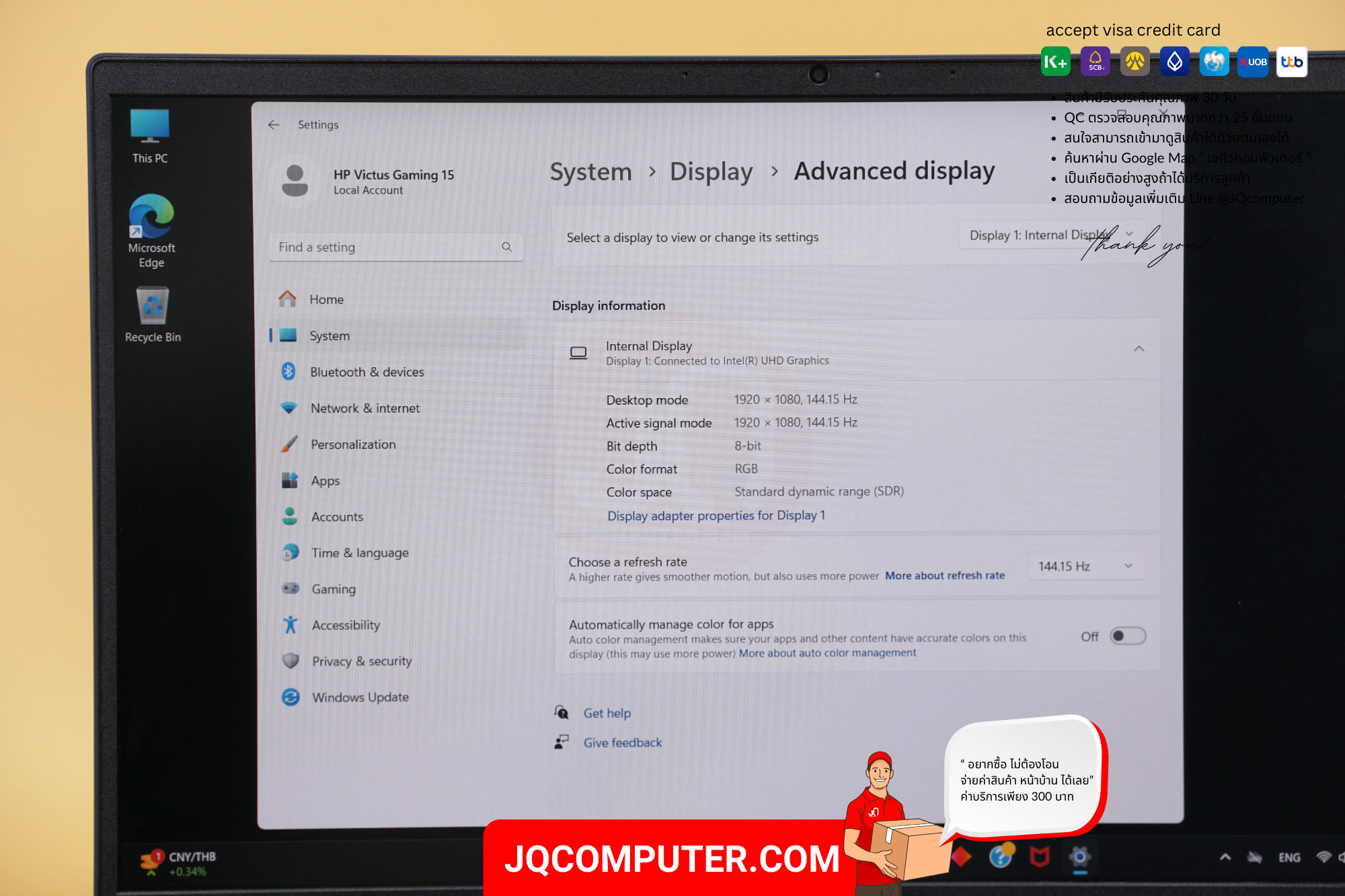Show hidden icons chevron in system tray

click(1225, 857)
